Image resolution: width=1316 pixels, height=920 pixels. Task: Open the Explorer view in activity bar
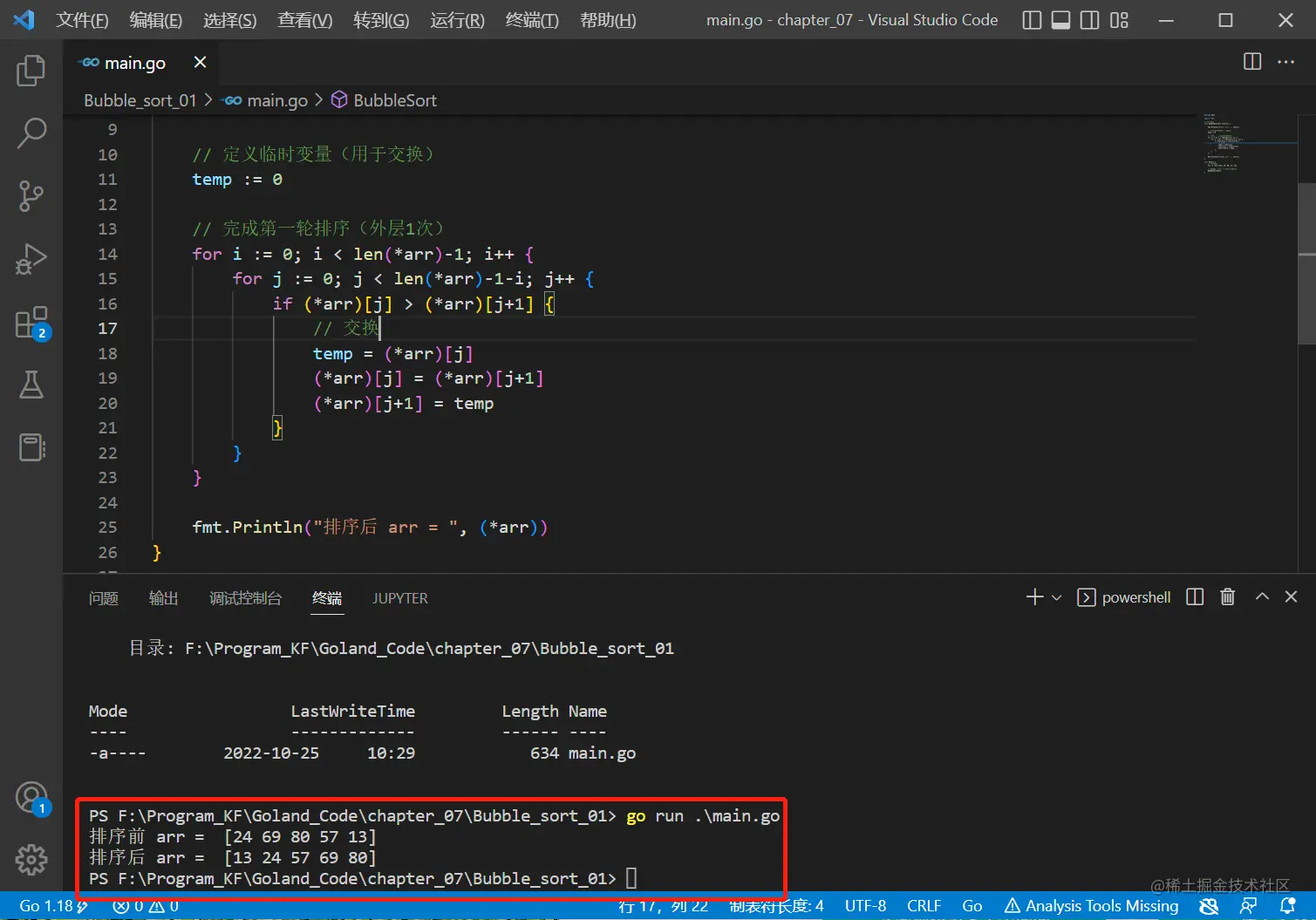[x=31, y=71]
